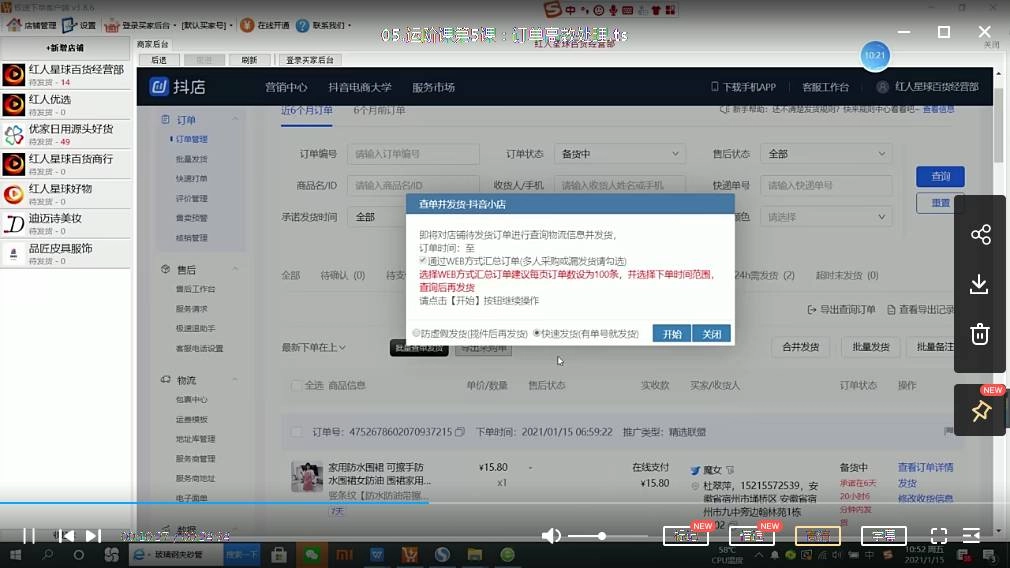The height and width of the screenshot is (568, 1010).
Task: Switch to 近6个月订单 tab
Action: coord(307,111)
